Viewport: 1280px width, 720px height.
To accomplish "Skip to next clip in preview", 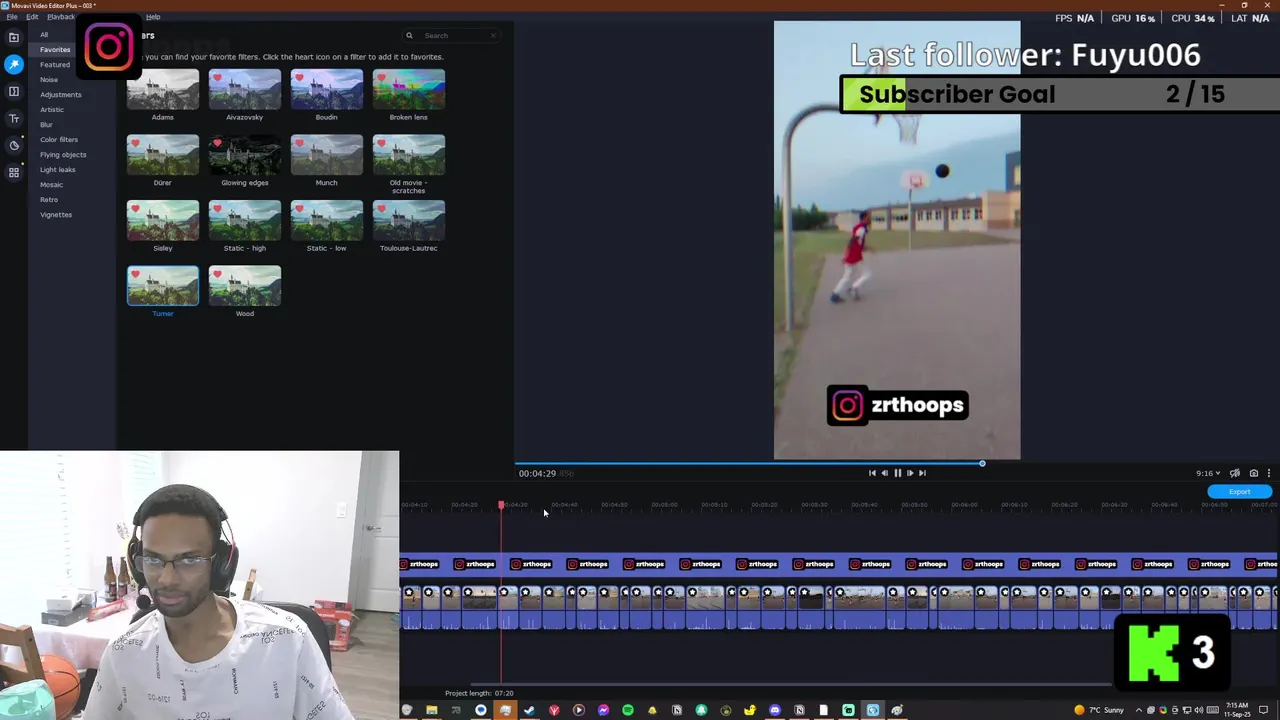I will 922,473.
